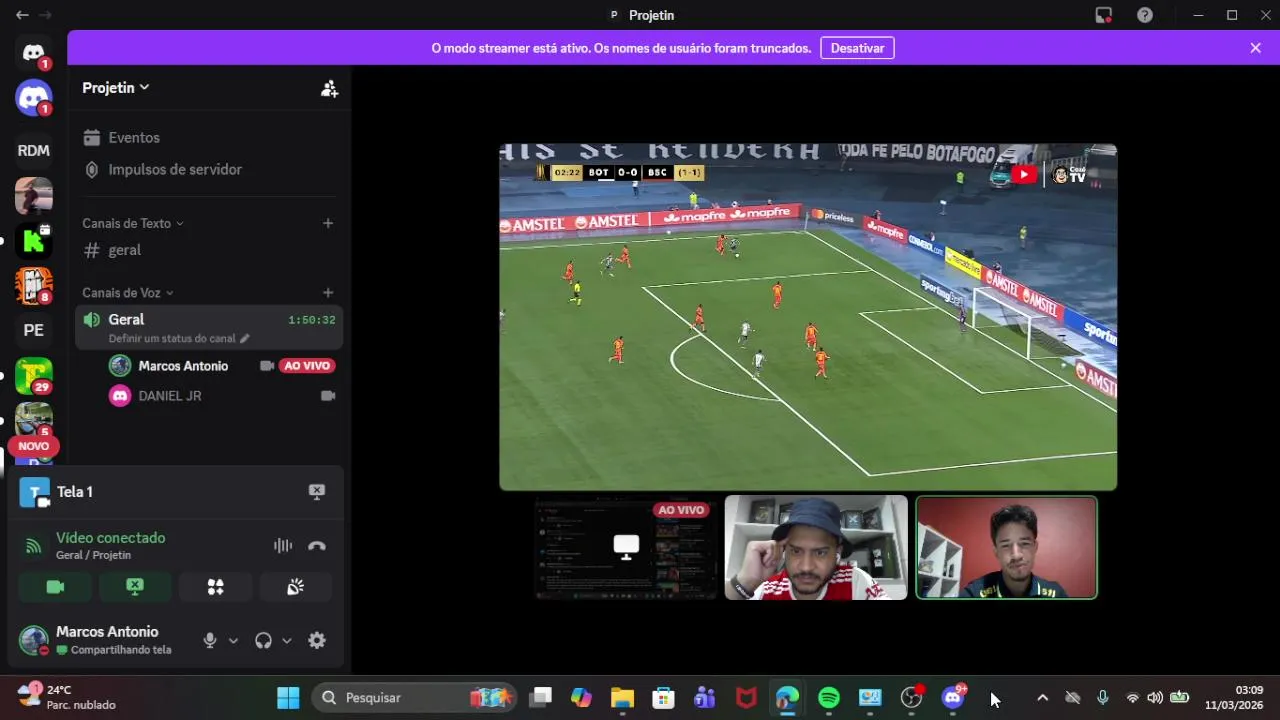This screenshot has width=1280, height=720.
Task: Open the orange server with badge 8
Action: pos(33,286)
